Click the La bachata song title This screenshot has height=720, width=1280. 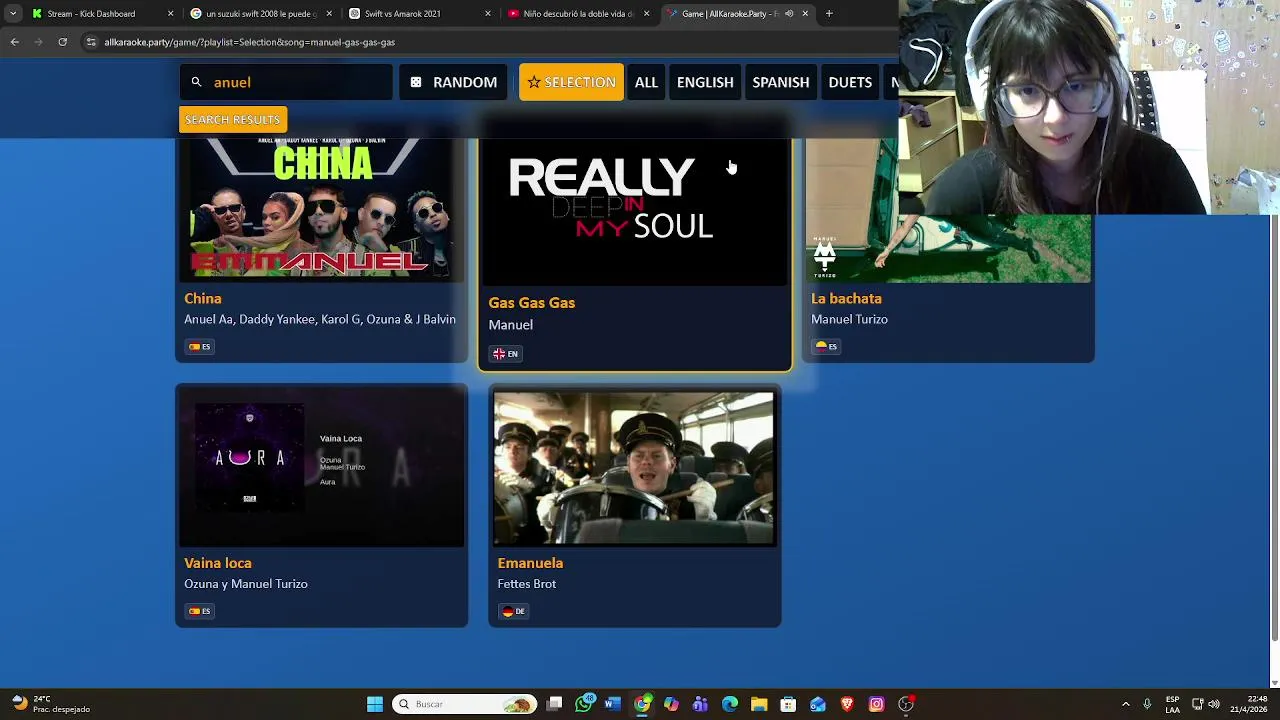point(846,298)
